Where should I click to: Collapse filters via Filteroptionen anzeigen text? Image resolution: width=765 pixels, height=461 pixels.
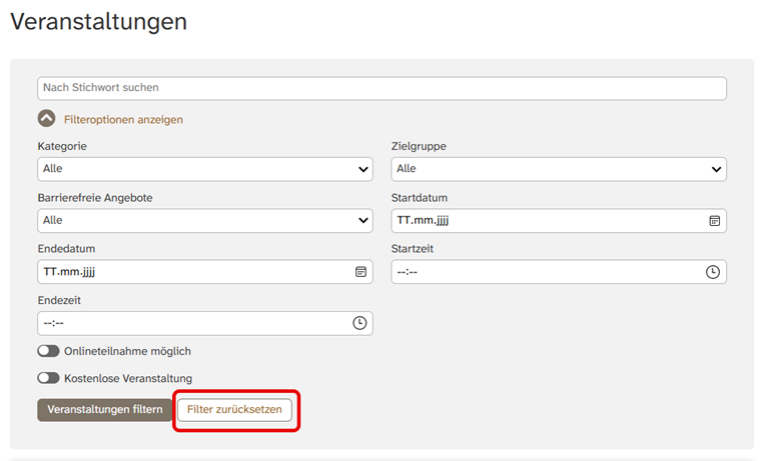[123, 119]
